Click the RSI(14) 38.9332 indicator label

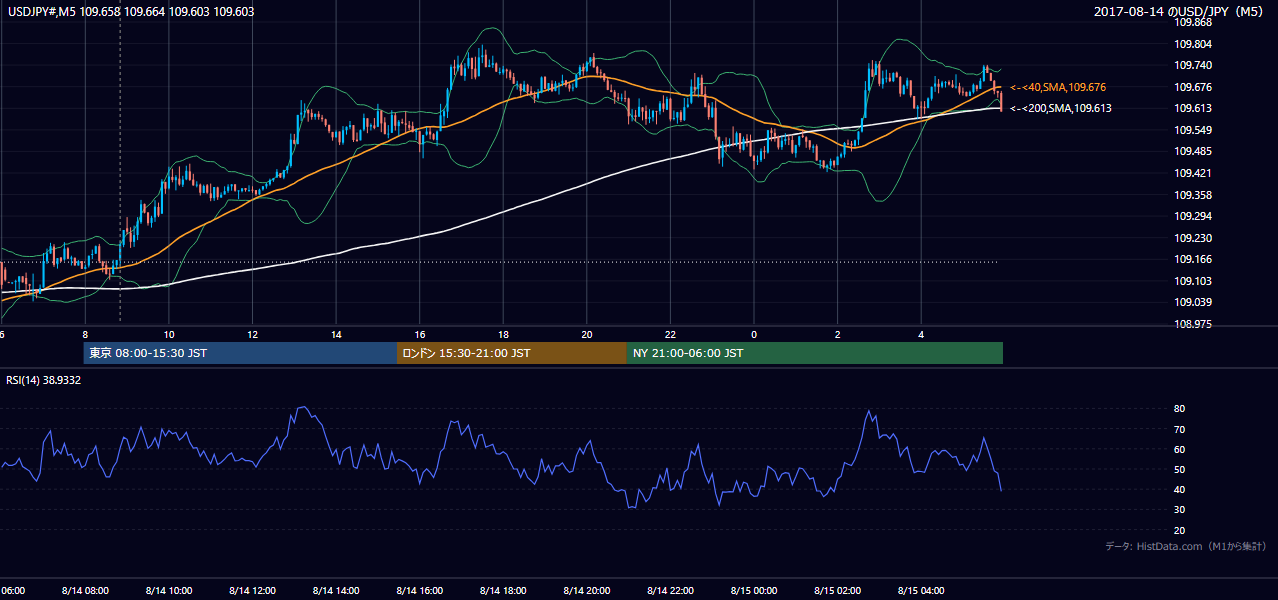44,380
